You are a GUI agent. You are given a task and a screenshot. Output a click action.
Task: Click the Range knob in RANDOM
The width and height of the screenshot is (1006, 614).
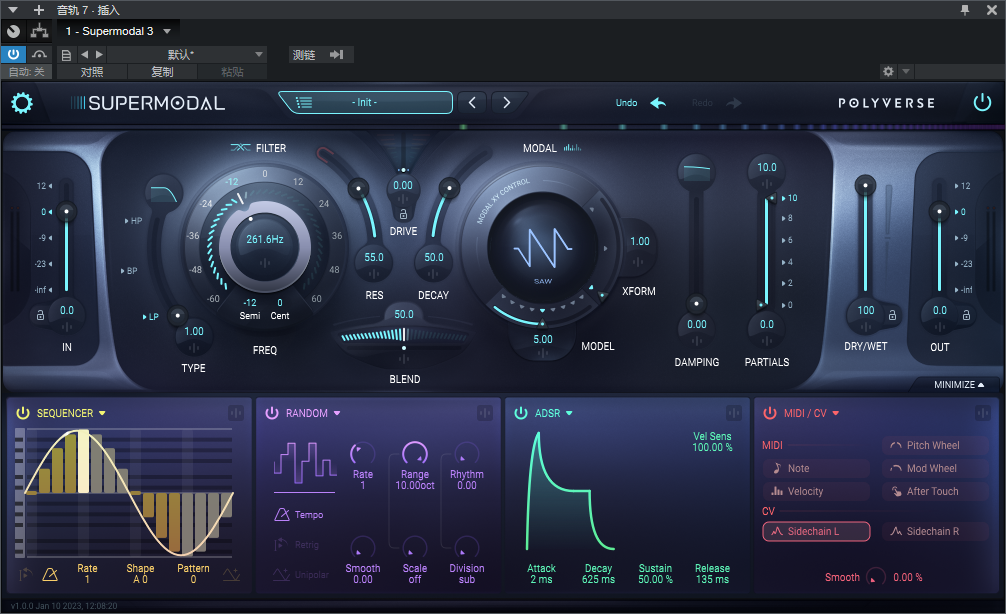click(414, 454)
